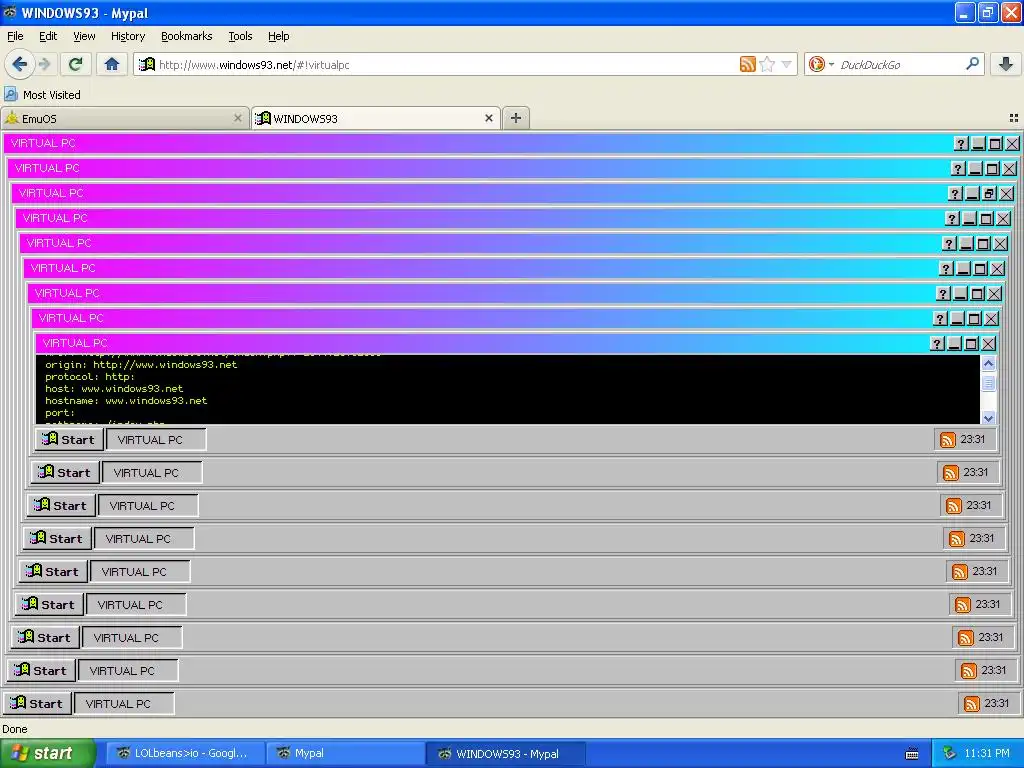Viewport: 1024px width, 768px height.
Task: Switch to the EmuOS tab
Action: 125,118
